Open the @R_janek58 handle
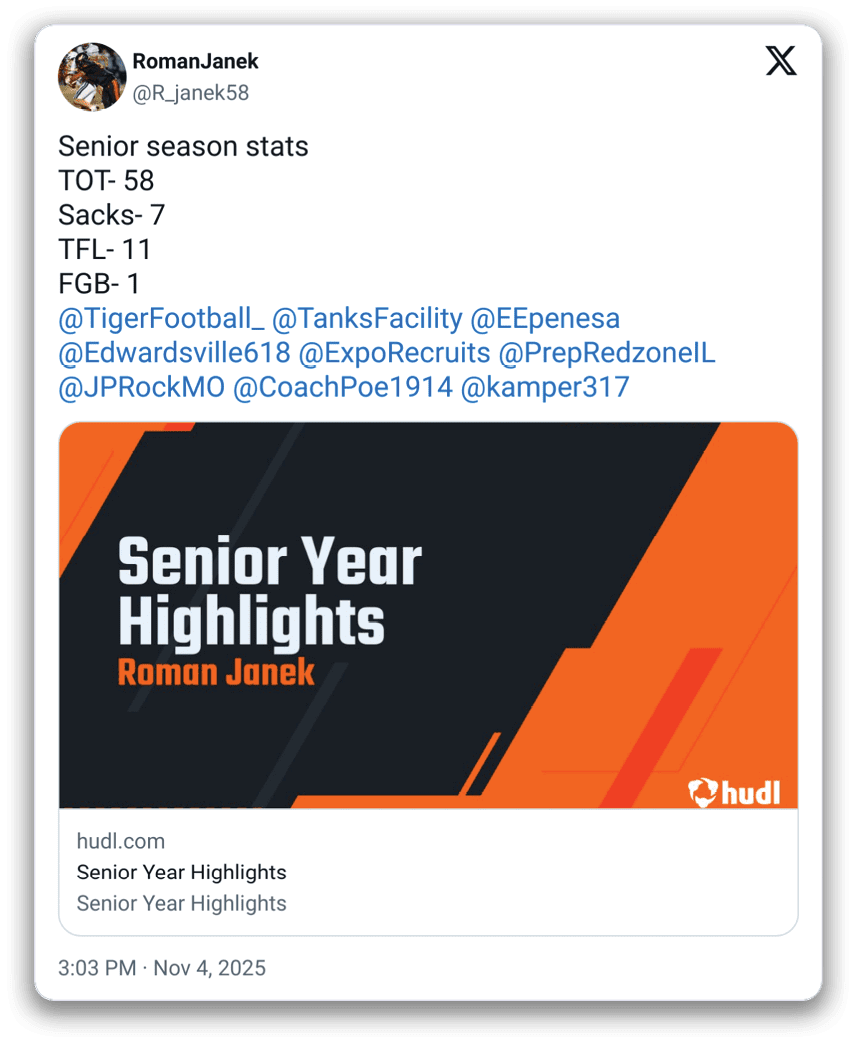The image size is (855, 1043). pos(190,93)
